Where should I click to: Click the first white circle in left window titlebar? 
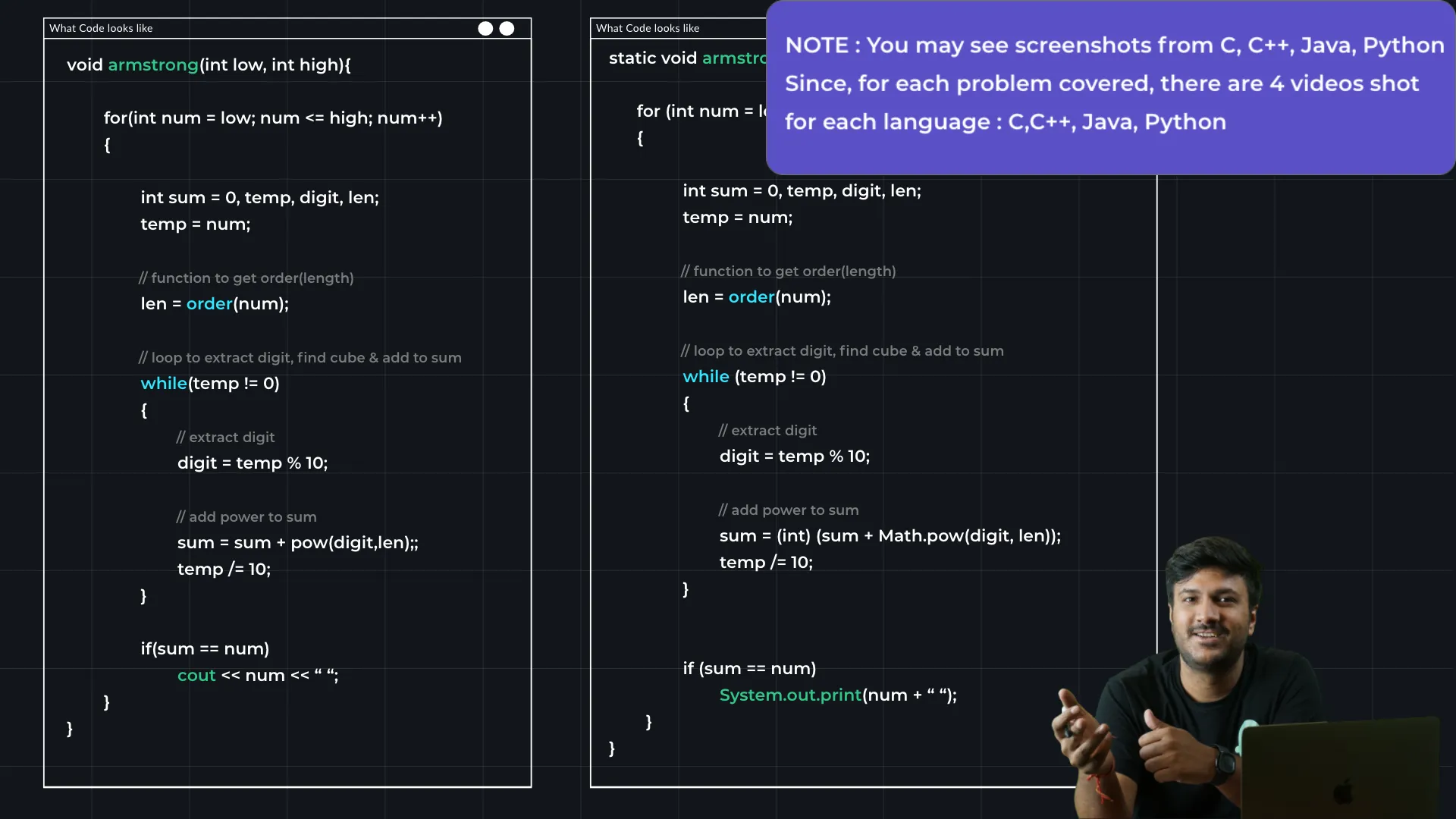tap(485, 28)
